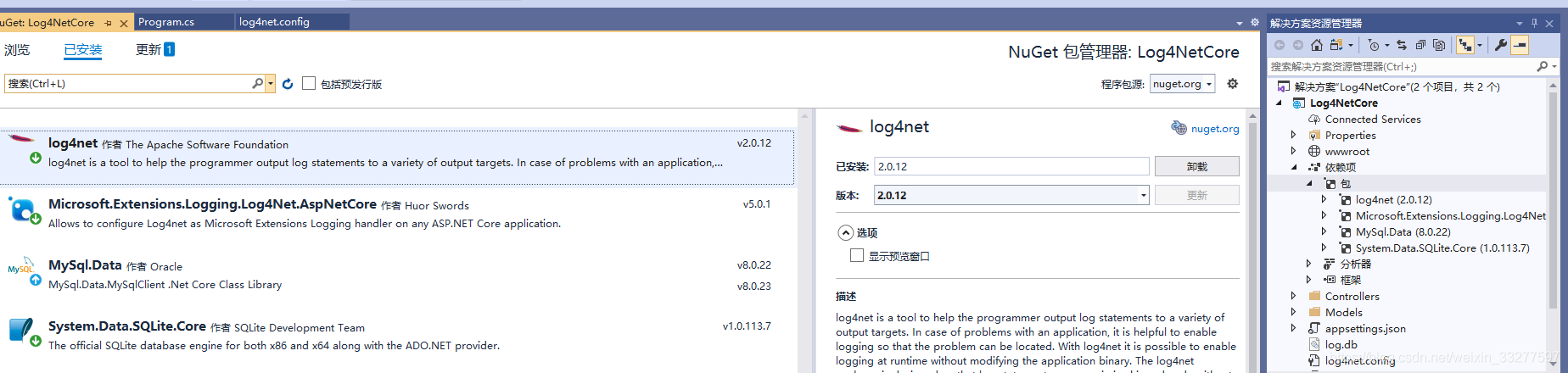The image size is (1568, 373).
Task: Toggle nested files view icon
Action: click(x=1465, y=45)
